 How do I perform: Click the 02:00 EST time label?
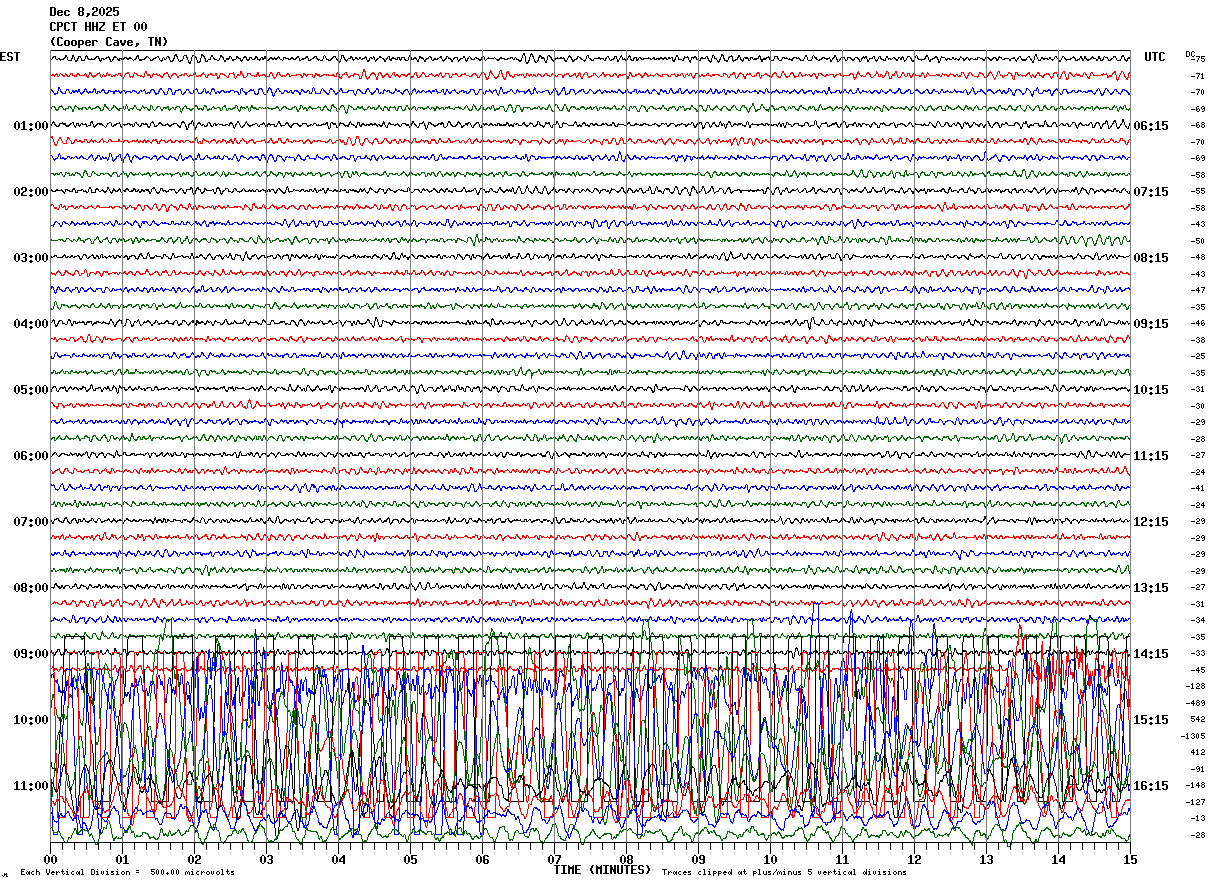[31, 192]
